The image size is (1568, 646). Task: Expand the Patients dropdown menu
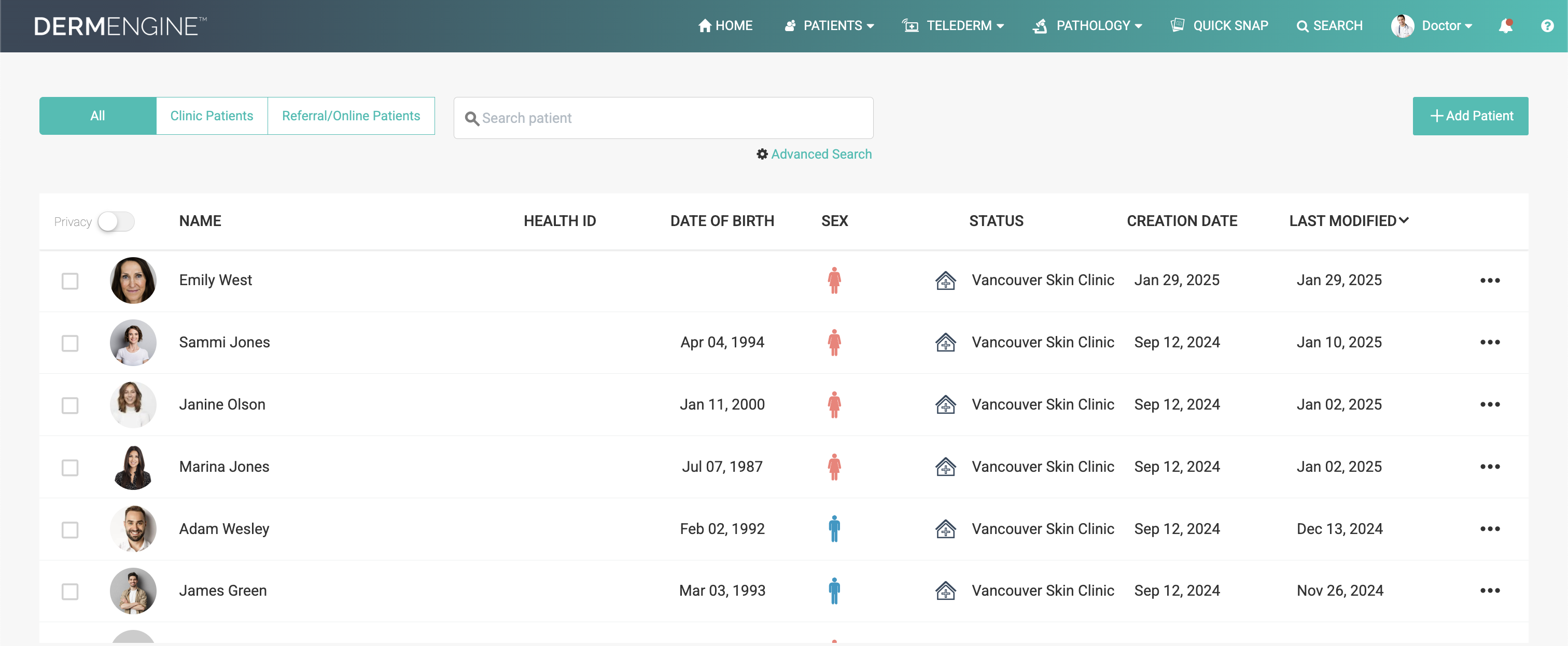coord(832,25)
